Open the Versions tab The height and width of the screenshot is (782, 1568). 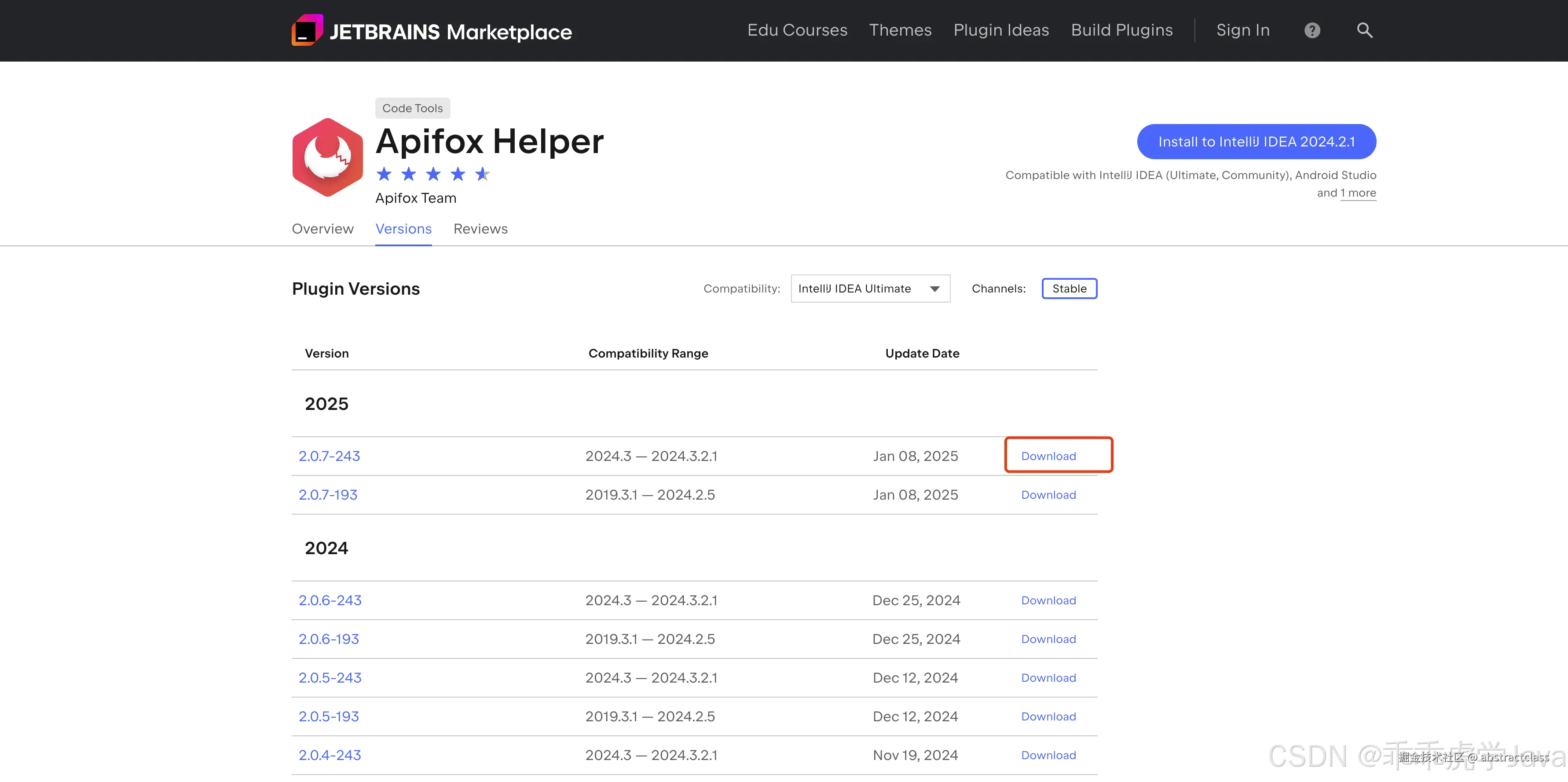click(x=403, y=229)
